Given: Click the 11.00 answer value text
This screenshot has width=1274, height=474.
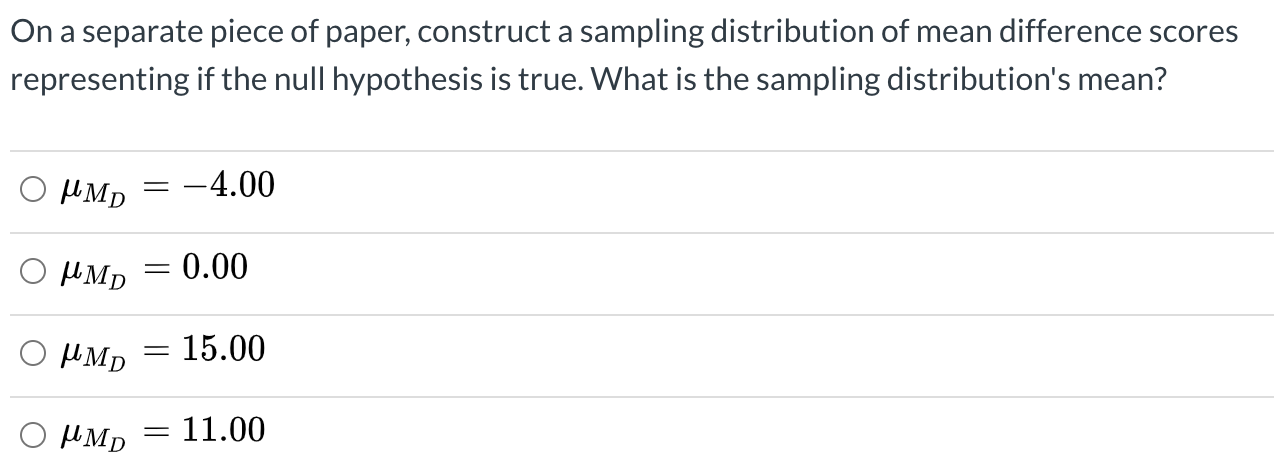Looking at the screenshot, I should click(224, 431).
